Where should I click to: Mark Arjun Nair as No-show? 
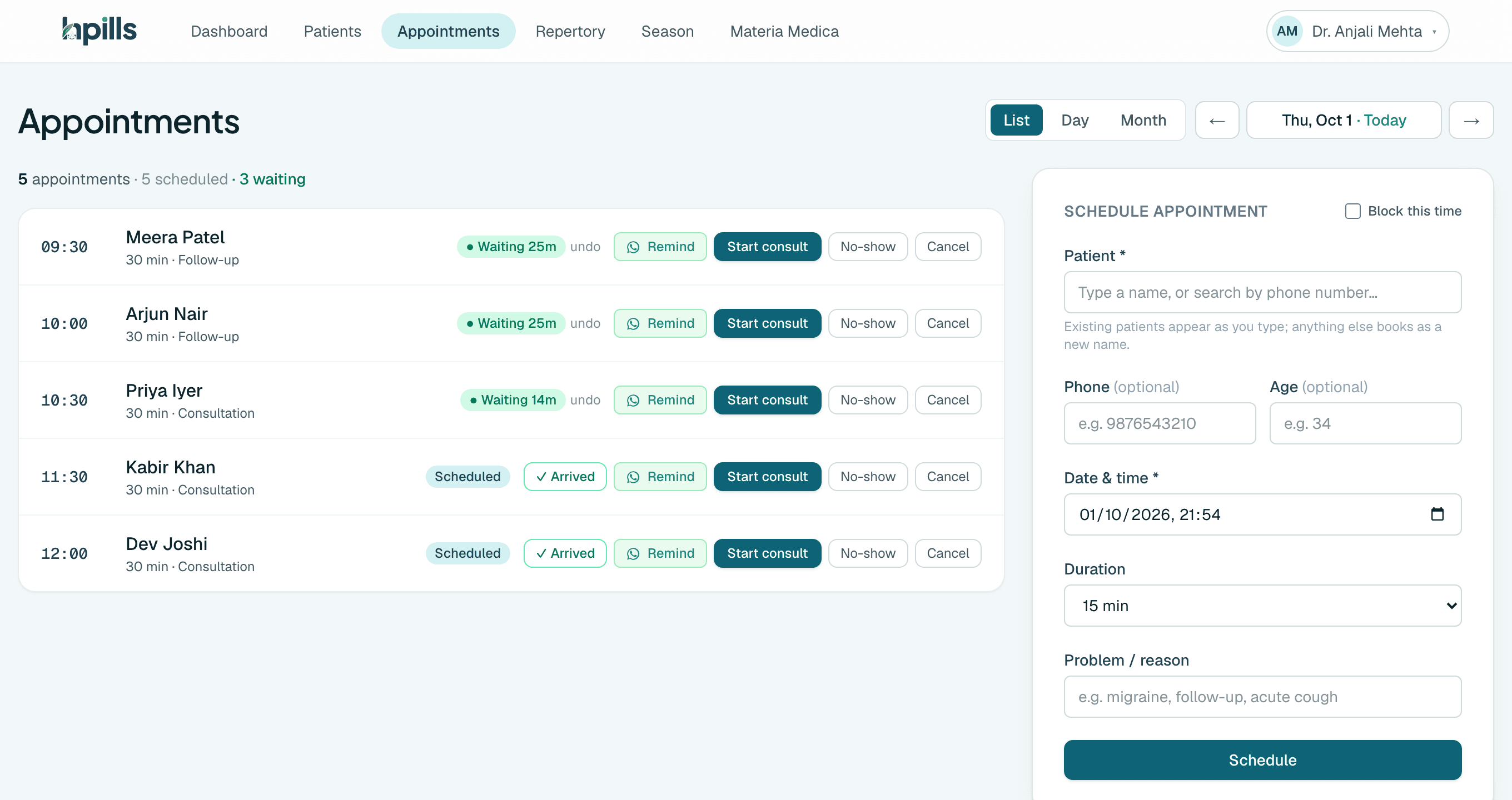[868, 323]
